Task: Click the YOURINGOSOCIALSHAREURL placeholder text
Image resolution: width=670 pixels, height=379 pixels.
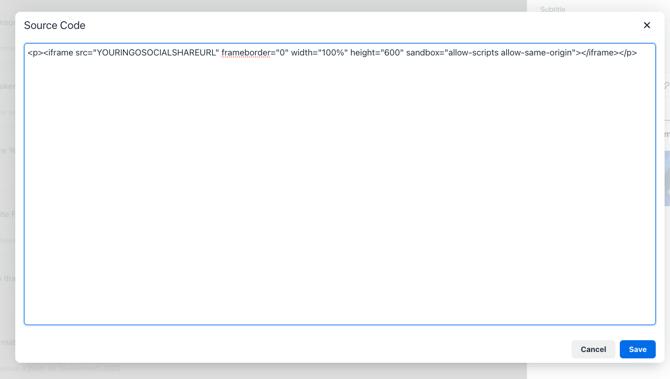Action: point(156,53)
